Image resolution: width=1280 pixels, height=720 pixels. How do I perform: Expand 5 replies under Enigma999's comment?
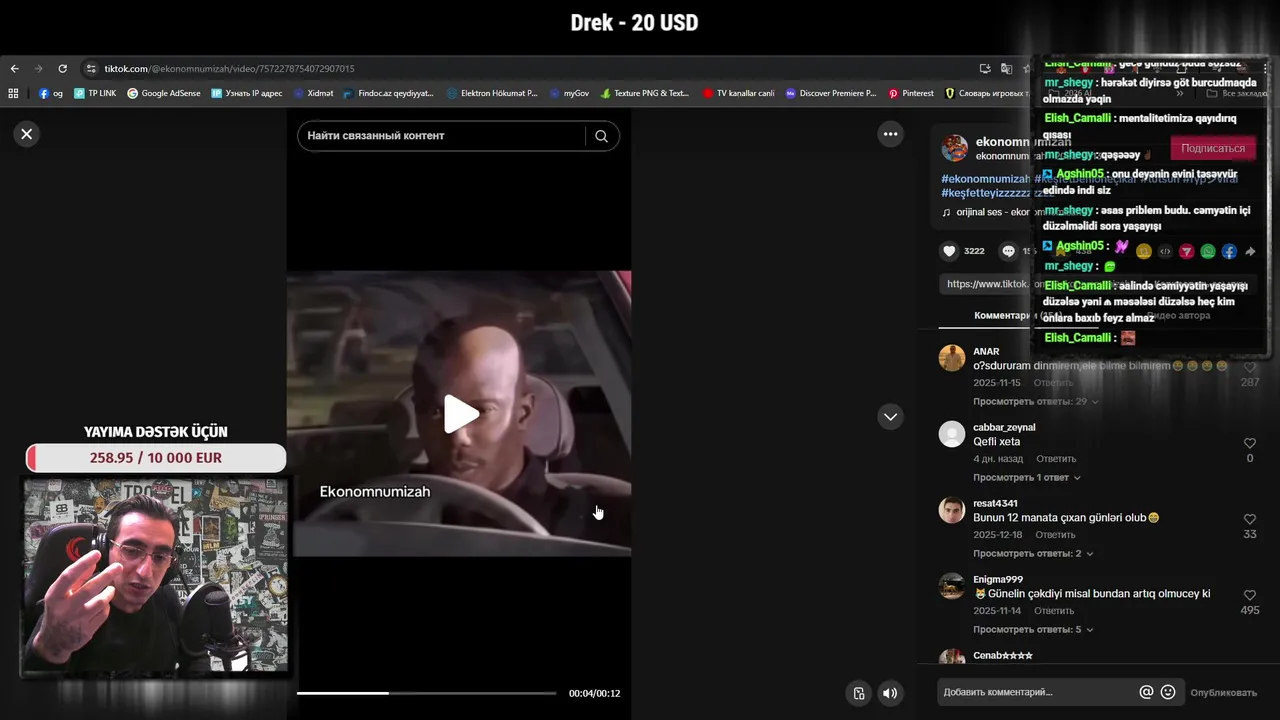pyautogui.click(x=1033, y=629)
